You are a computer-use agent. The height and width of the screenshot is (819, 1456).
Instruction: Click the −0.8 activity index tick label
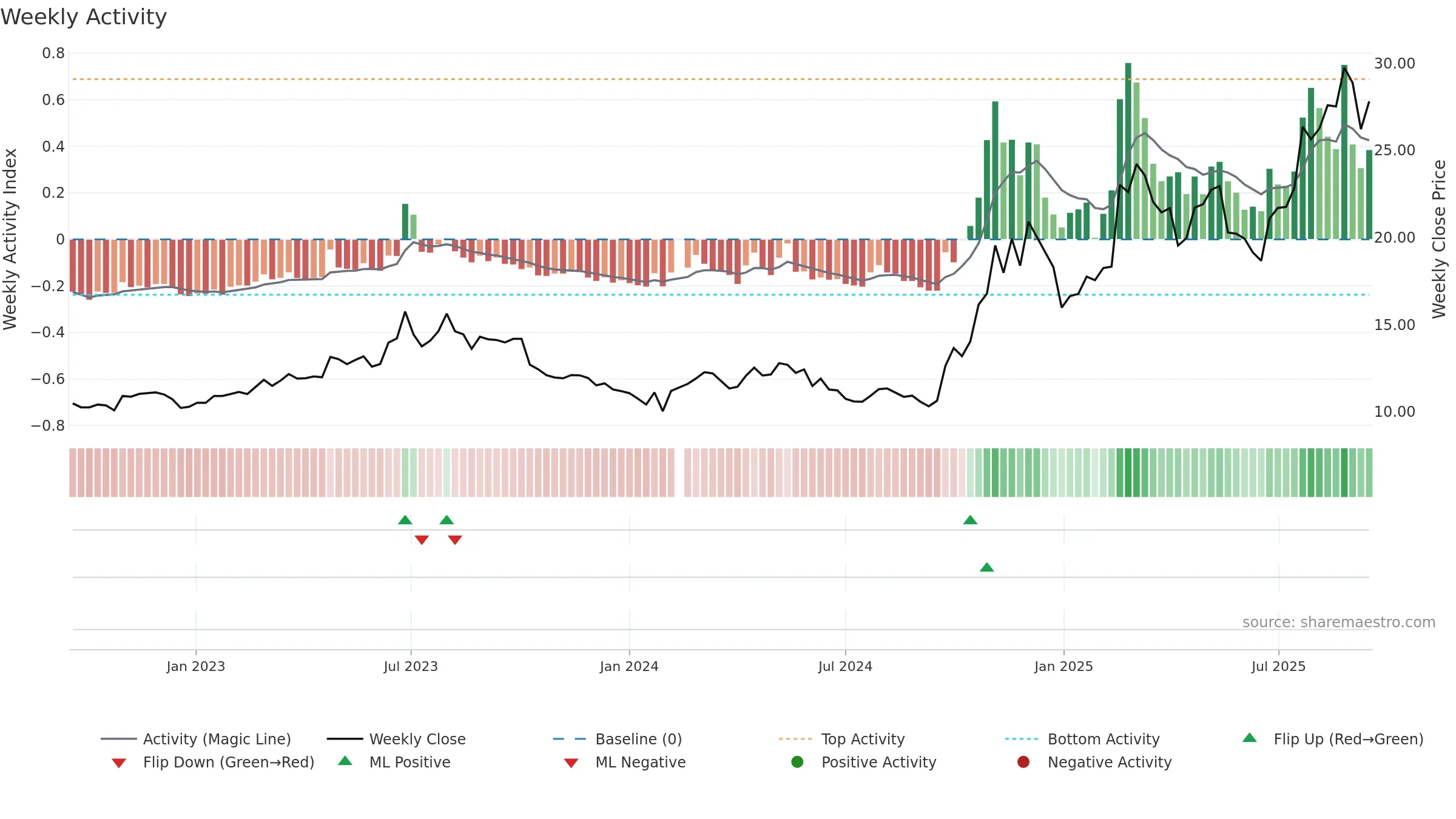(x=48, y=426)
